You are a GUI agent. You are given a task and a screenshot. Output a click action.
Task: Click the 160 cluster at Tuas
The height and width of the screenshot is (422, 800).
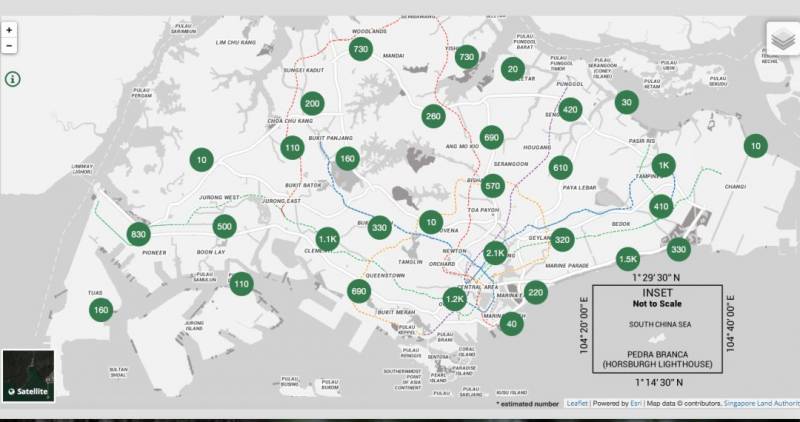click(100, 310)
